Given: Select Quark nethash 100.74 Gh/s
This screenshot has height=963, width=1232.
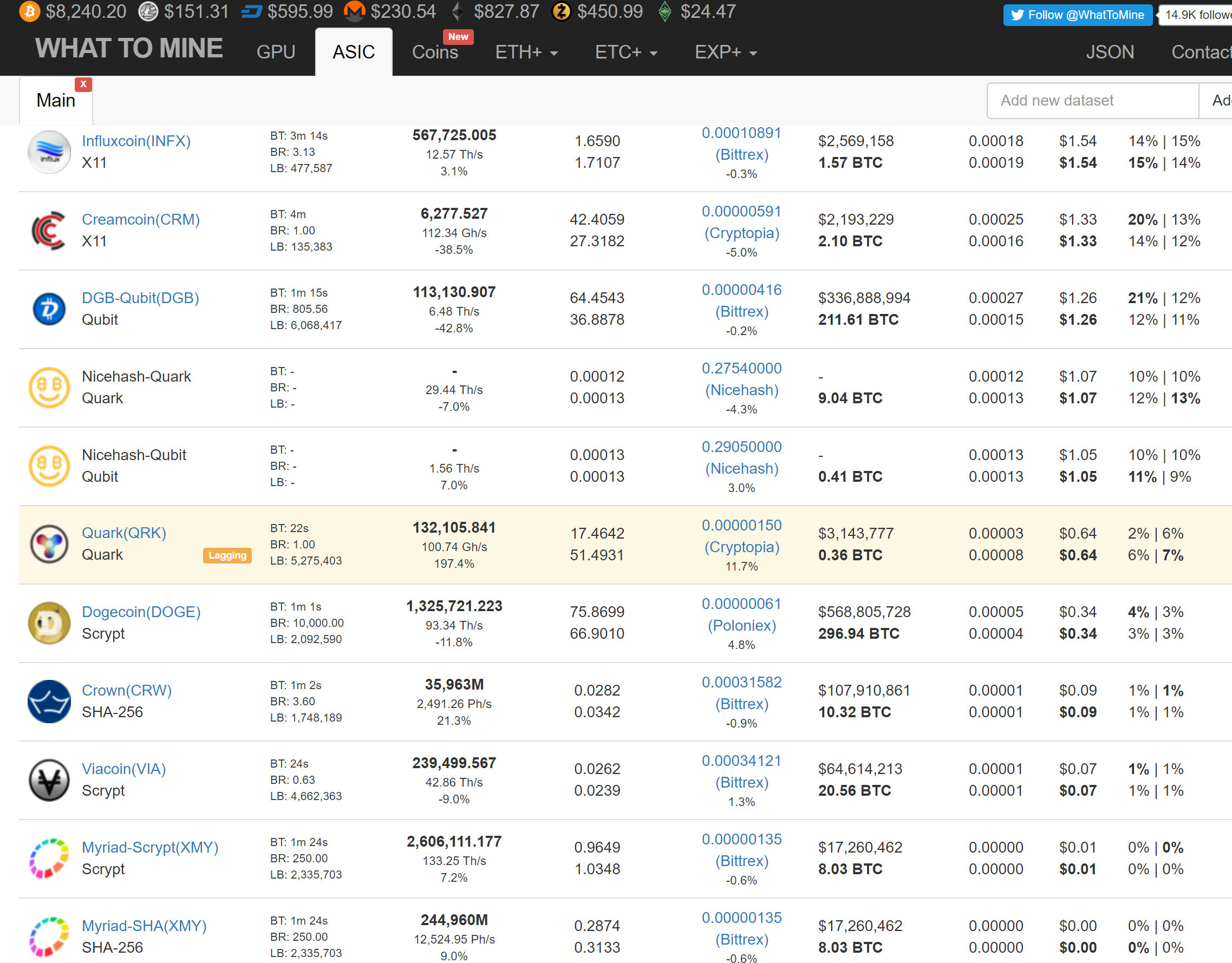Looking at the screenshot, I should (x=454, y=547).
